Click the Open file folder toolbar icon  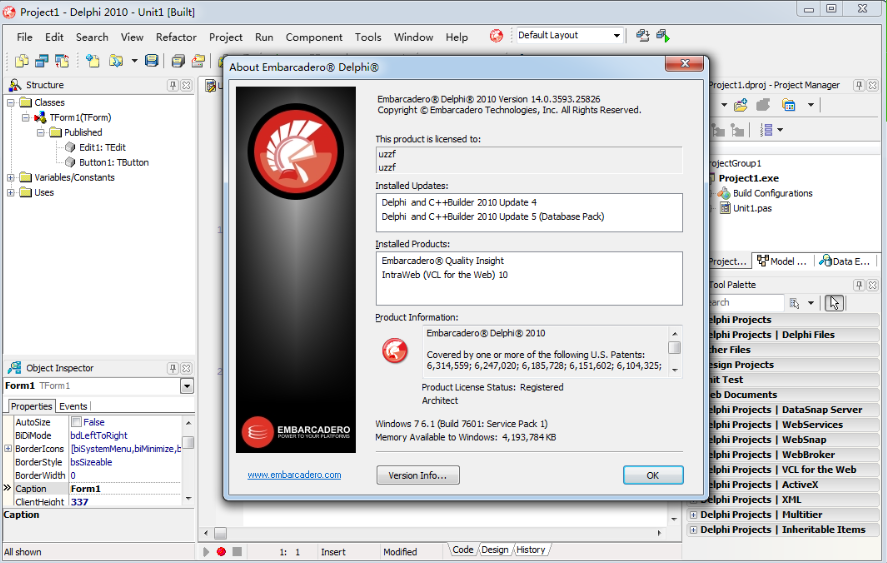click(116, 61)
